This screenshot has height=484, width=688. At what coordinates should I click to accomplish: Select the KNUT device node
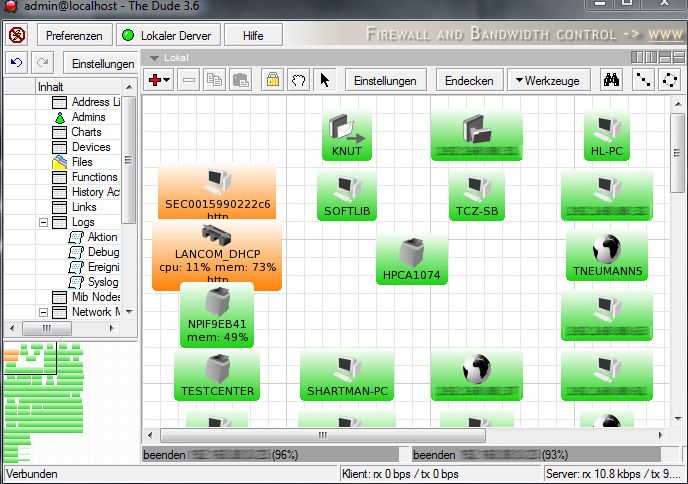[347, 135]
